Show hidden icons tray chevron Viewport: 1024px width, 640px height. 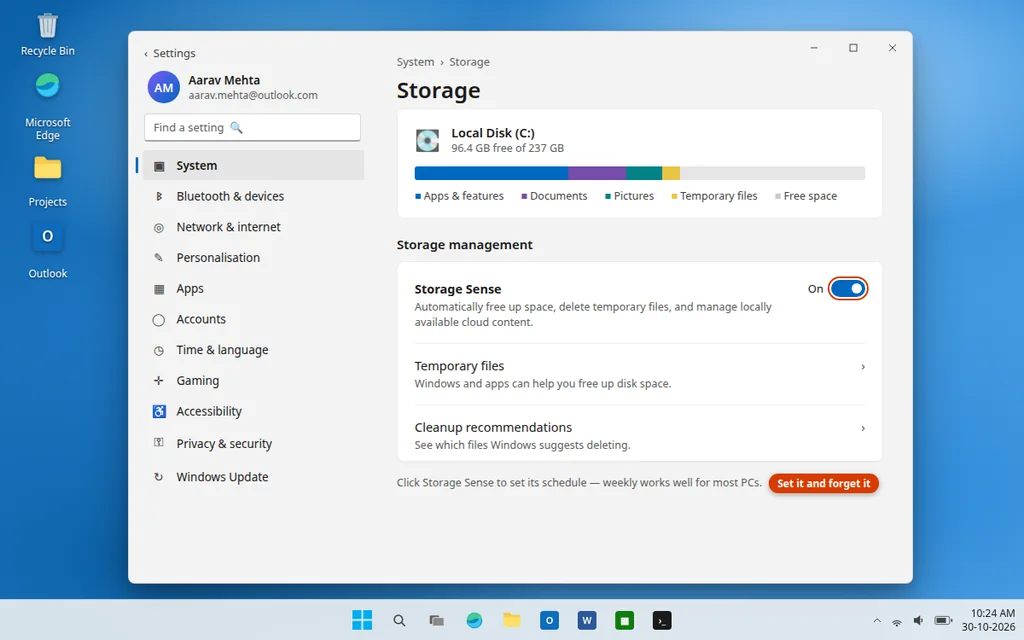click(876, 621)
